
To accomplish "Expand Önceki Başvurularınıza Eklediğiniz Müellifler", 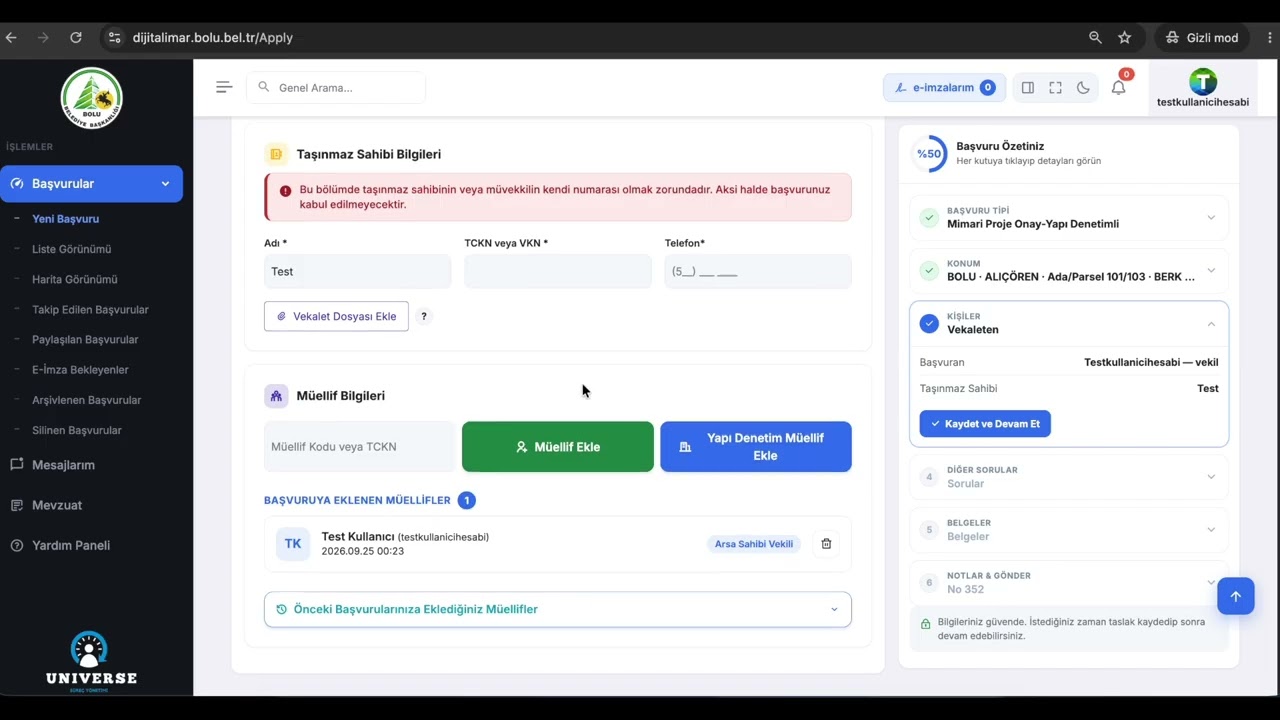I will coord(558,609).
